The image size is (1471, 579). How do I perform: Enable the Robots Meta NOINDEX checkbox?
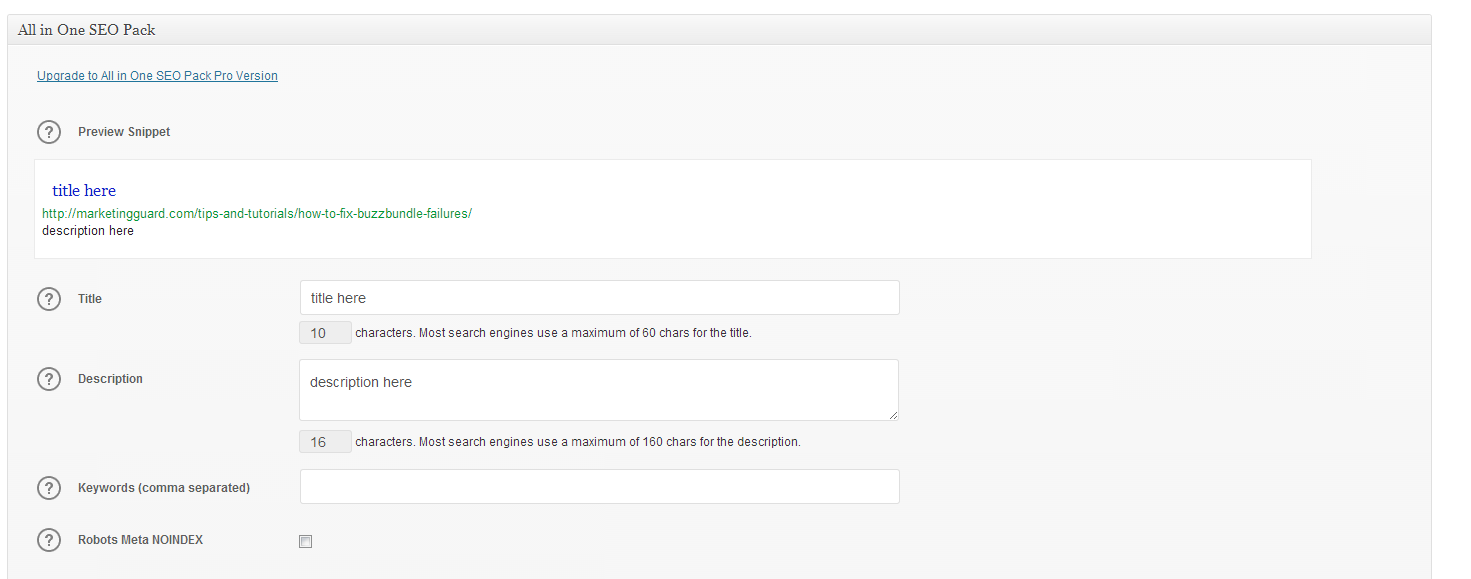pos(306,541)
